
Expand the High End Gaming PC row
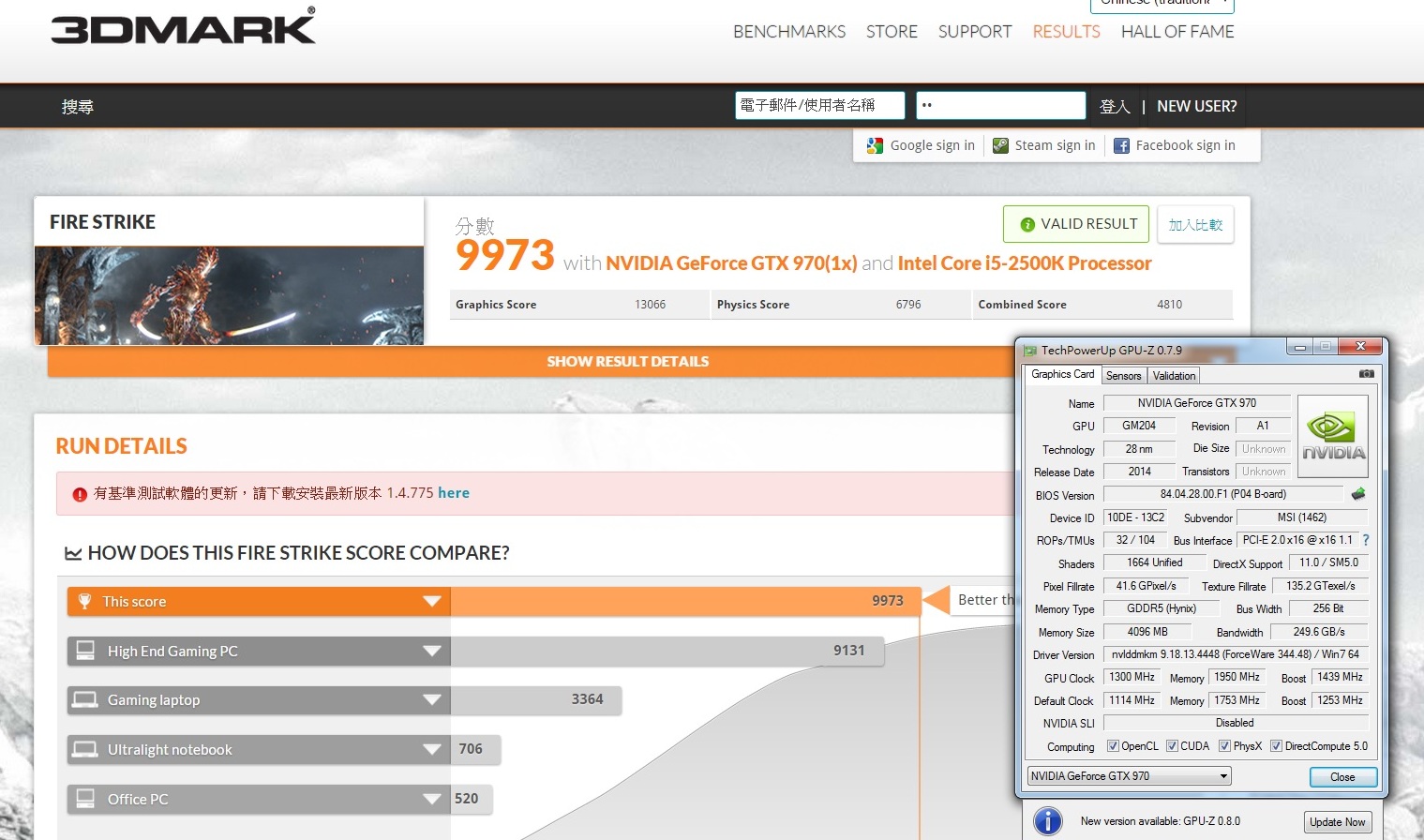[x=432, y=651]
